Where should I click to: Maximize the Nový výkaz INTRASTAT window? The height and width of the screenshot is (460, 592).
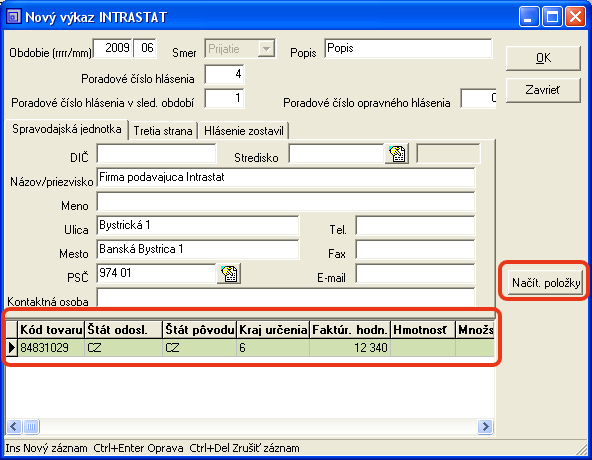click(552, 17)
